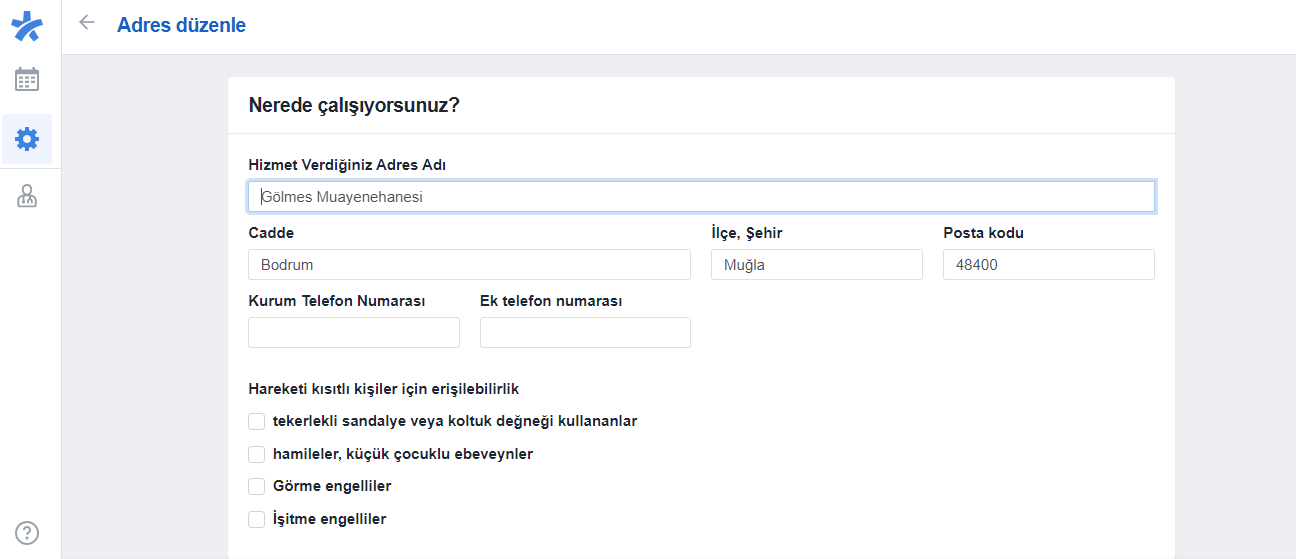Open the doctor profile icon in the sidebar
The image size is (1296, 559).
pos(27,197)
